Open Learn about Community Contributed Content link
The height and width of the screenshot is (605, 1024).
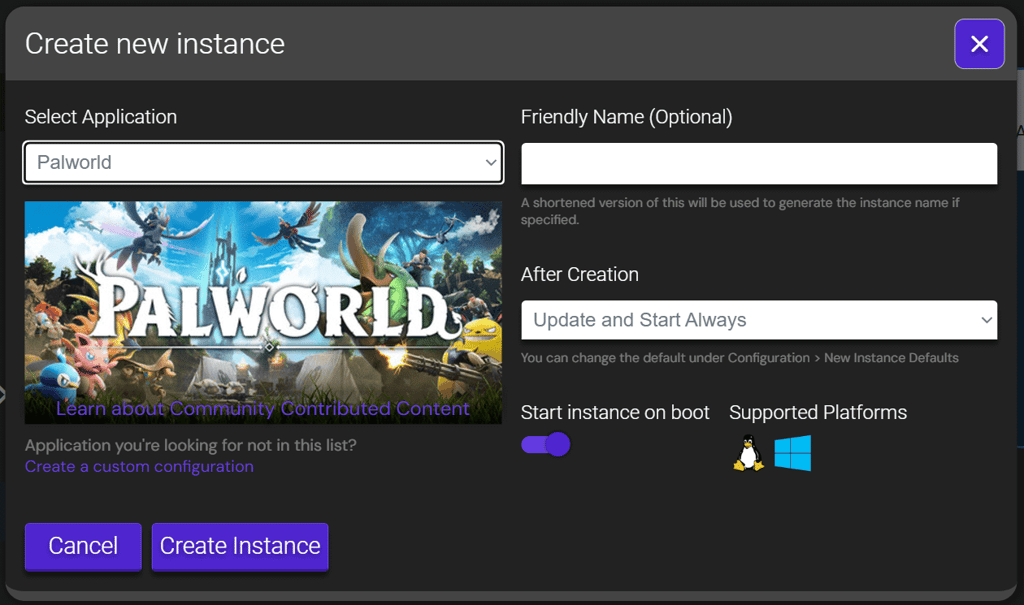pyautogui.click(x=263, y=408)
